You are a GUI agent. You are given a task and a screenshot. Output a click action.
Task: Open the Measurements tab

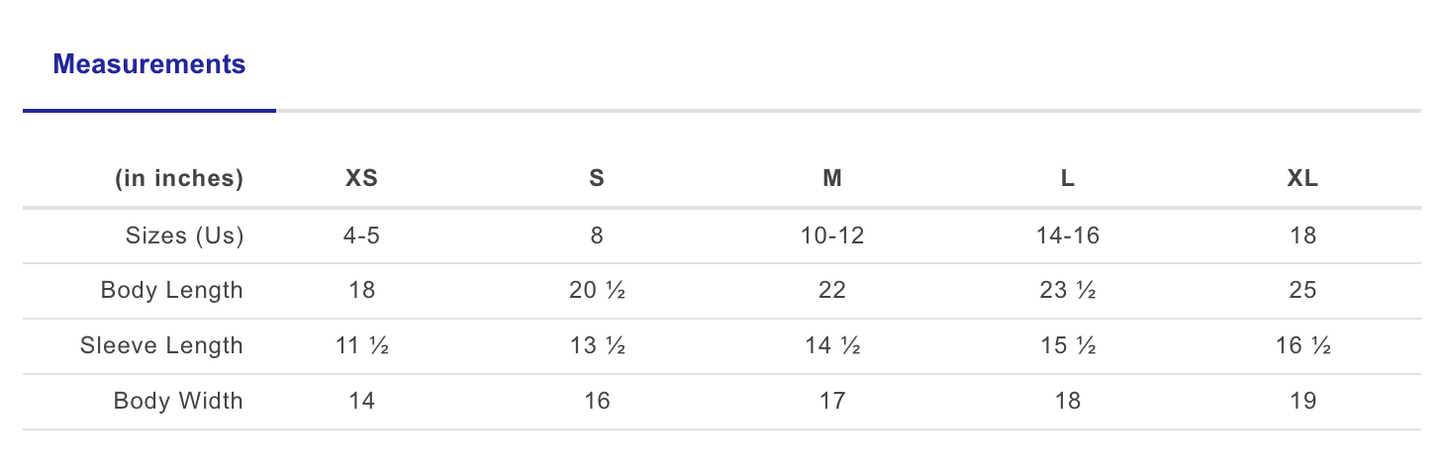coord(149,65)
